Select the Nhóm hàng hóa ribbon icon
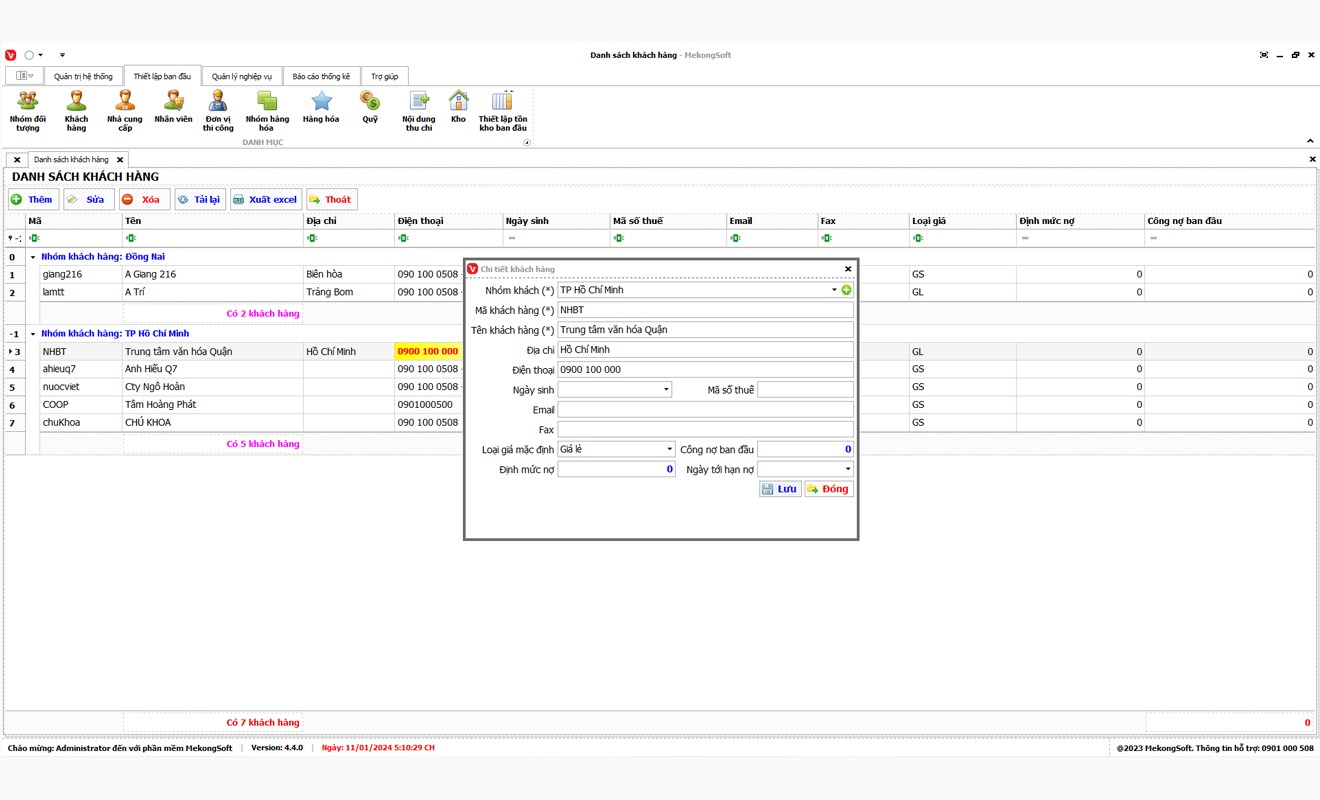 coord(267,108)
